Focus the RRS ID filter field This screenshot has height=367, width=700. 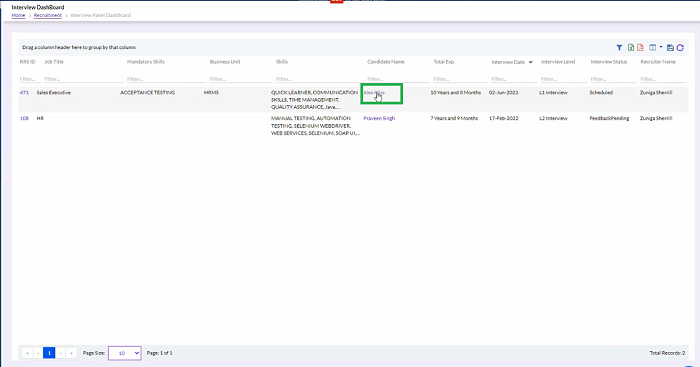(x=29, y=79)
